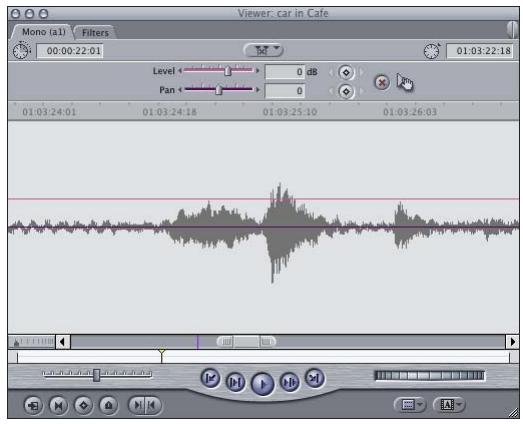Click the Pan slider's right increase arrow
The height and width of the screenshot is (424, 523).
[x=257, y=90]
